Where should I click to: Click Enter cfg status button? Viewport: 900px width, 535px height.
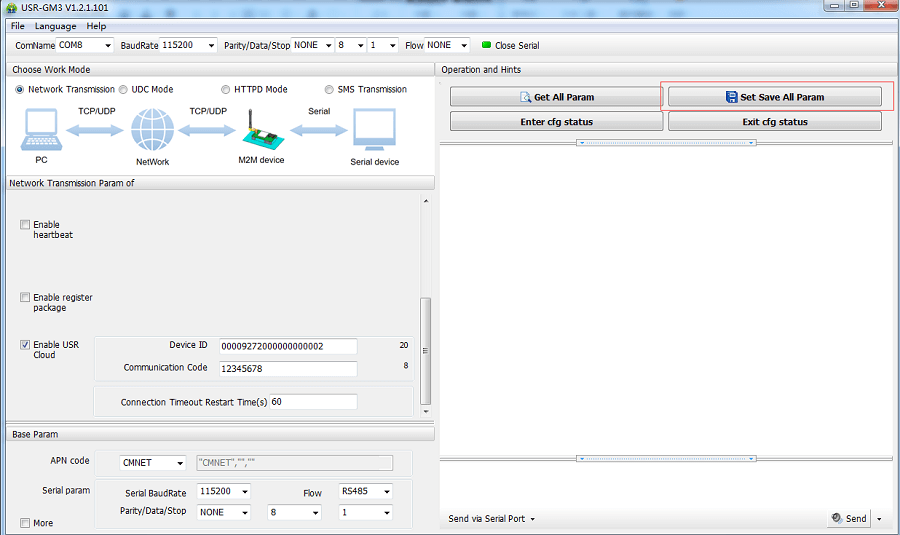click(556, 122)
